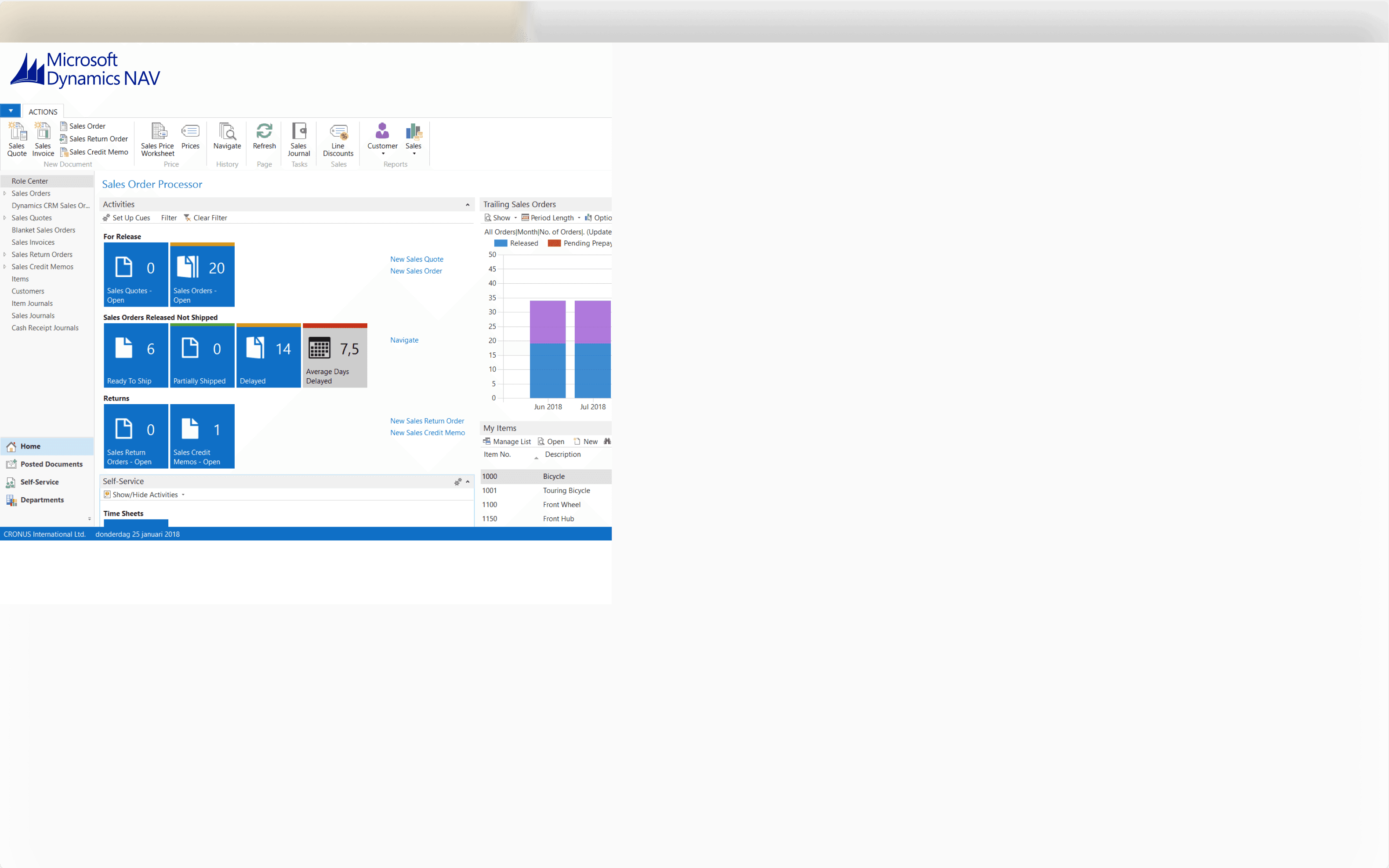This screenshot has width=1389, height=868.
Task: Open Customers in navigation pane
Action: (28, 292)
